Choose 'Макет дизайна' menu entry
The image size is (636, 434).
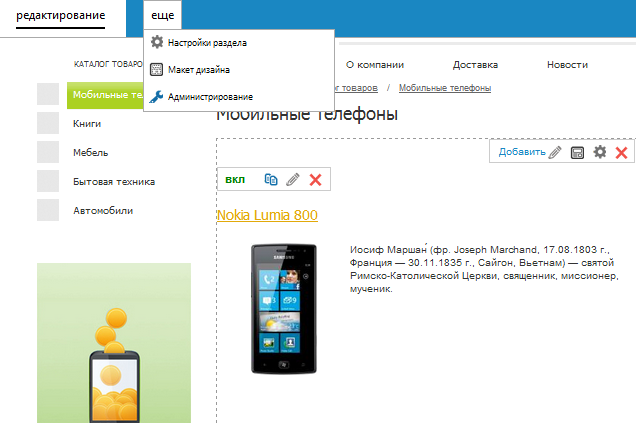tap(199, 70)
